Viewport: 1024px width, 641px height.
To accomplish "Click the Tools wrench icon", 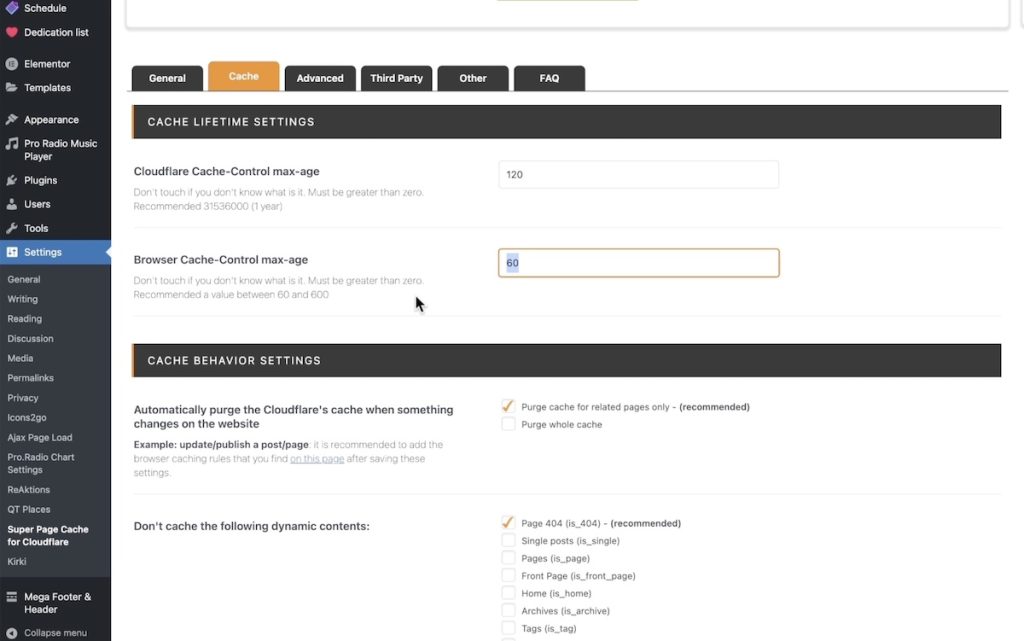I will click(12, 229).
